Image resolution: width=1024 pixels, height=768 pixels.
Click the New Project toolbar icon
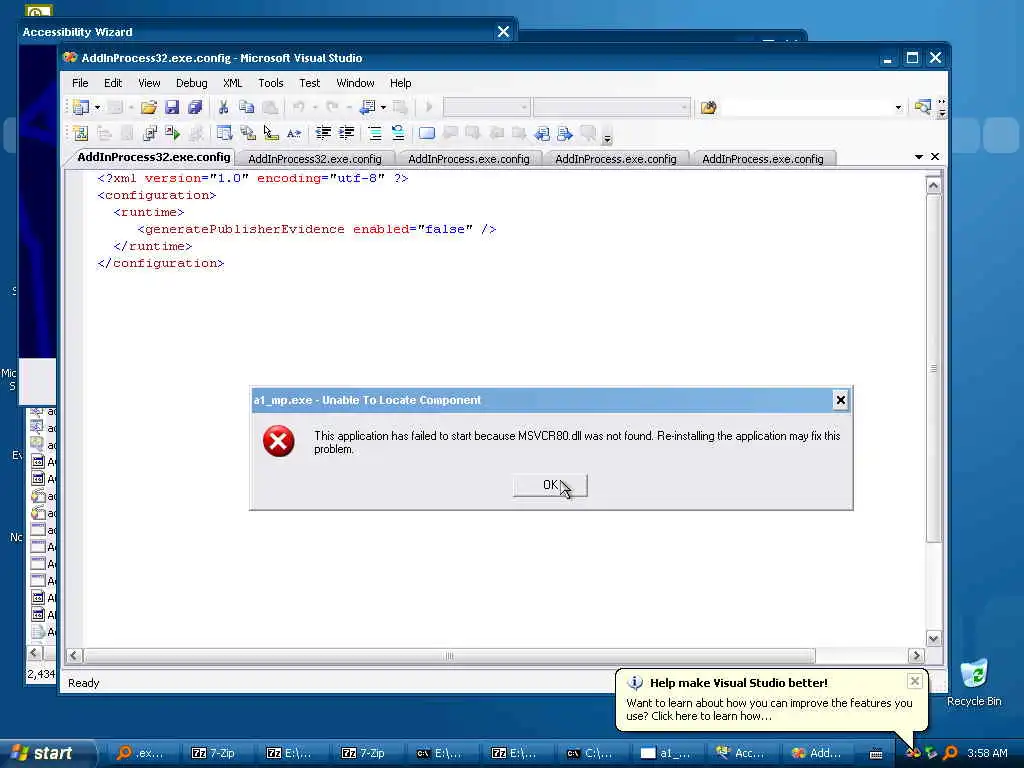(x=80, y=107)
